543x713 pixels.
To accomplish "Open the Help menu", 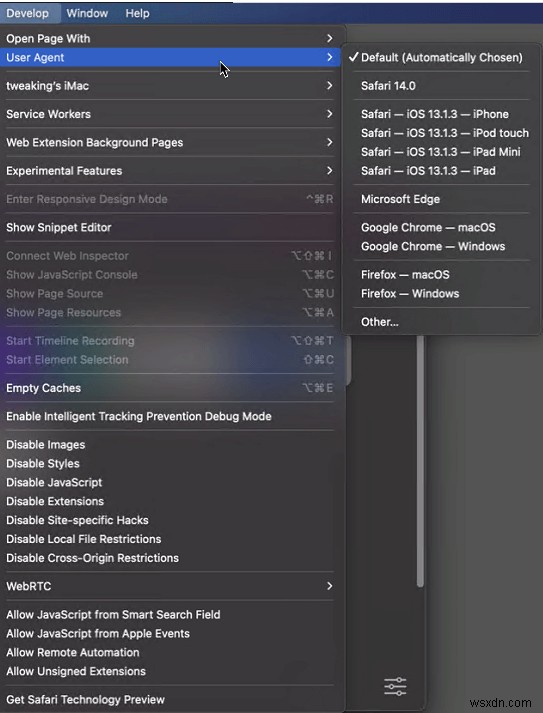I will coord(137,13).
